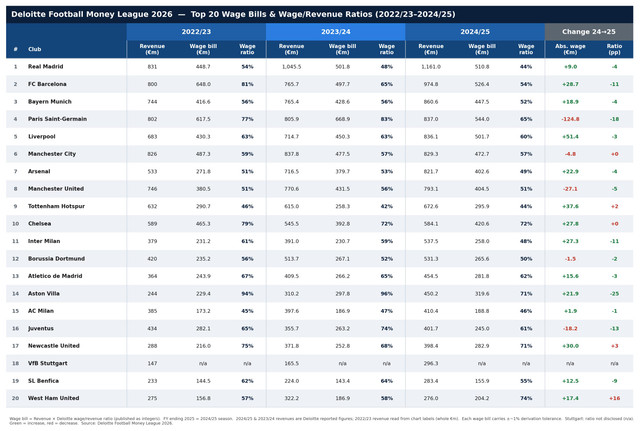Screen dimensions: 640x431
Task: Click Real Madrid's 2023/24 revenue 1,045.5
Action: pos(291,67)
